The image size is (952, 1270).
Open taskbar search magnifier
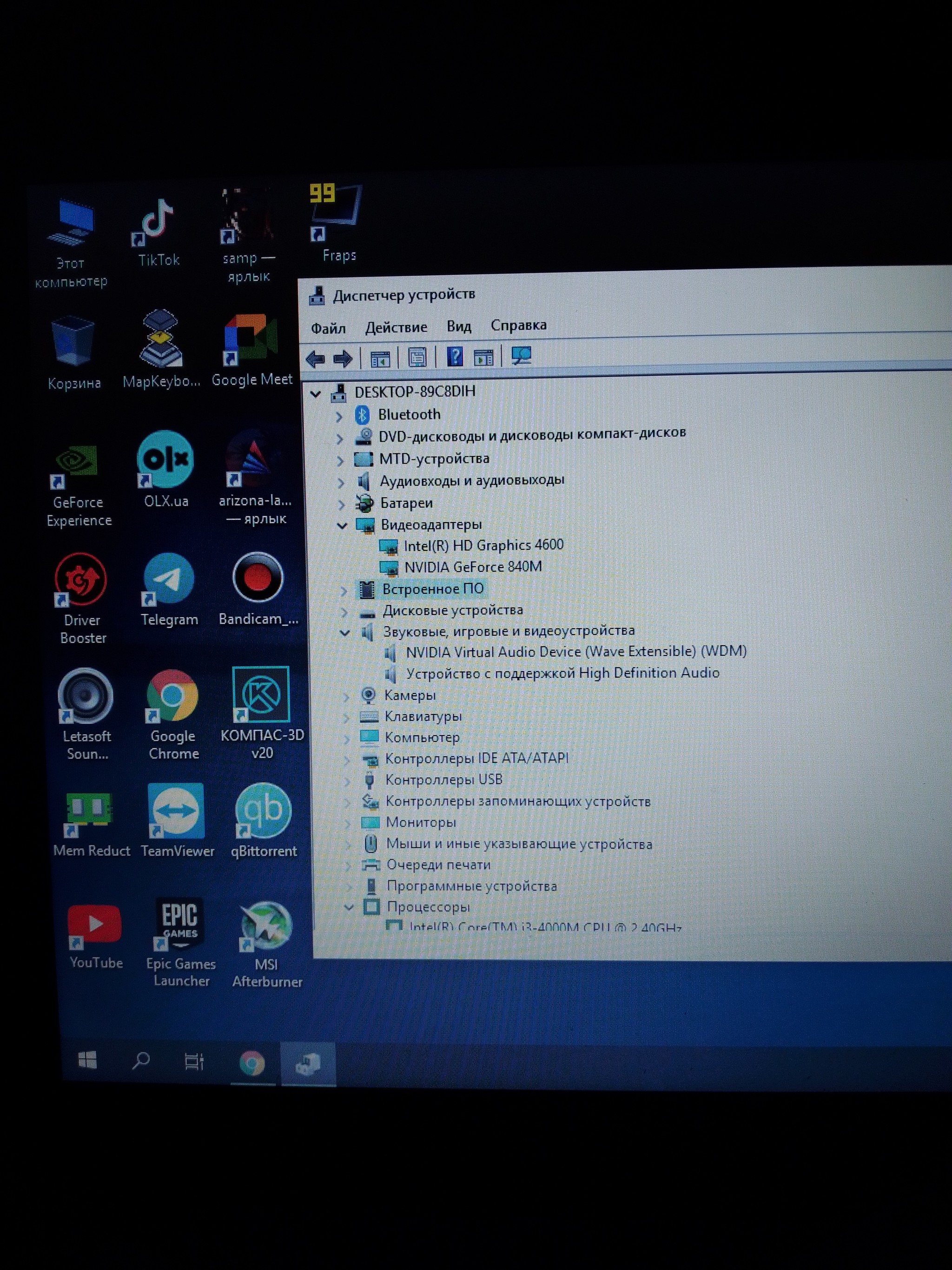[x=140, y=1060]
